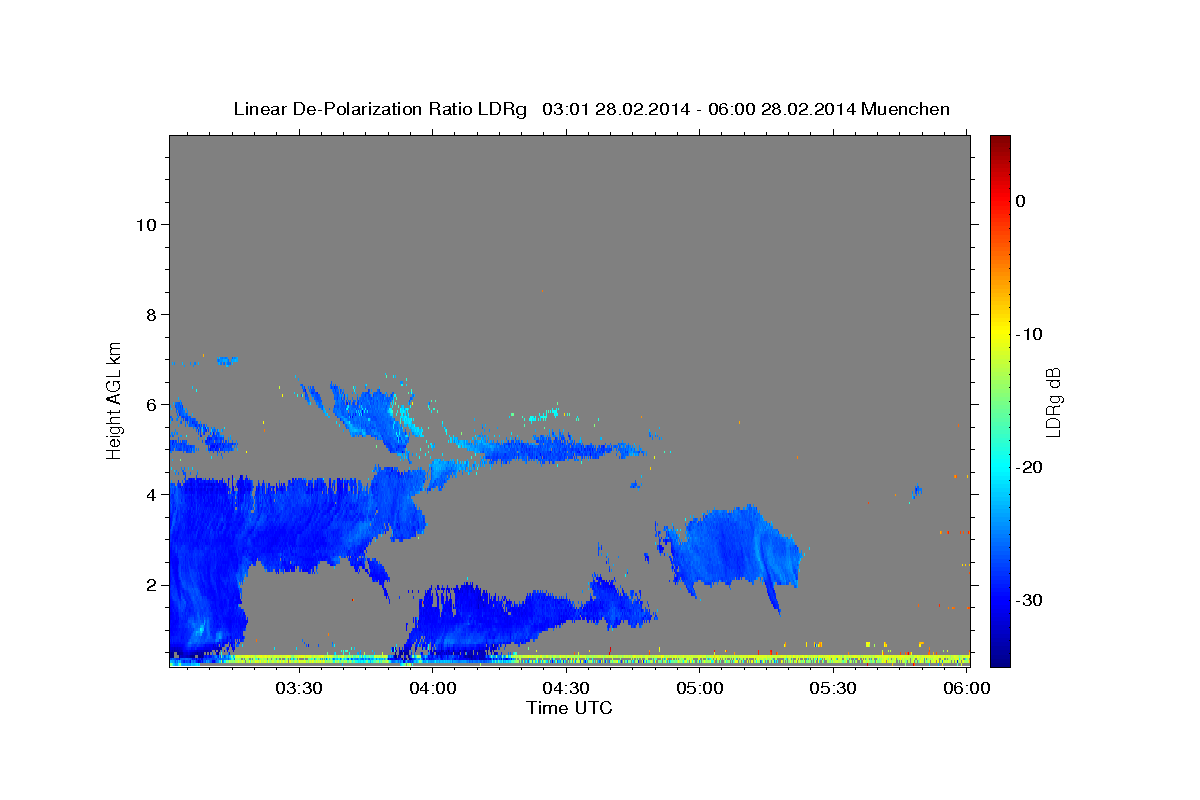The width and height of the screenshot is (1200, 800).
Task: Select the 05:00 time tick label
Action: [700, 688]
